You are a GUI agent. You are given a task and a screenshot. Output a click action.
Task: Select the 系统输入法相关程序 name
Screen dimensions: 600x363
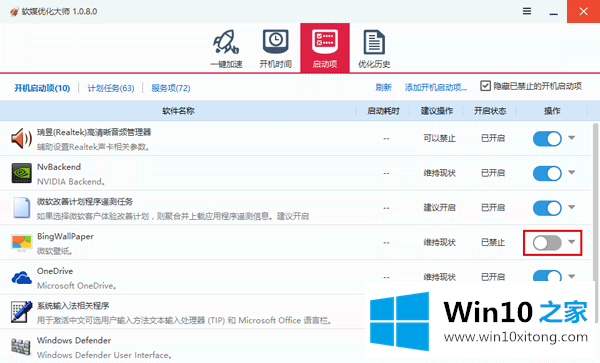(73, 306)
